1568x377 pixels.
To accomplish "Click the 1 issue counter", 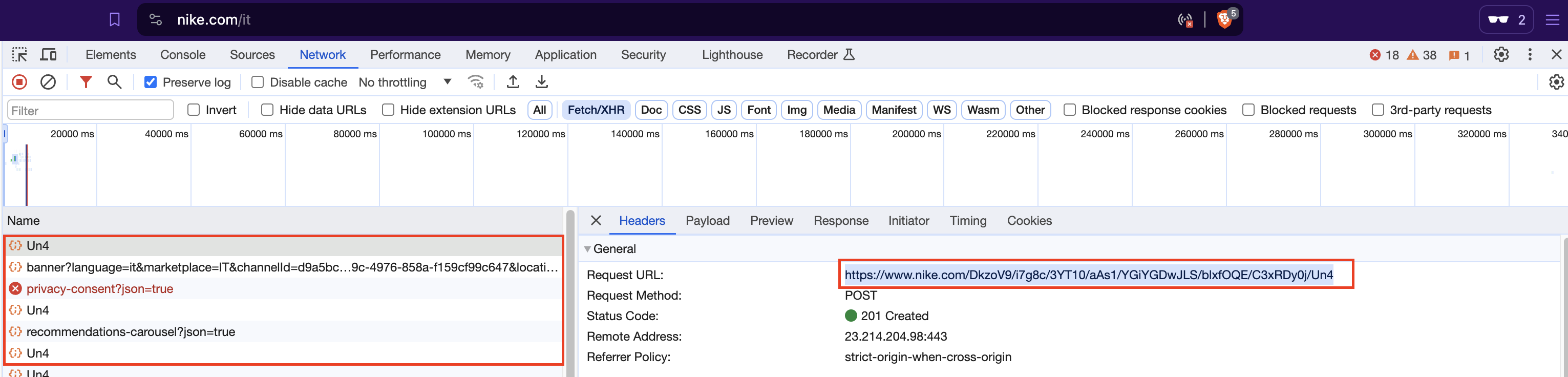I will click(1459, 55).
